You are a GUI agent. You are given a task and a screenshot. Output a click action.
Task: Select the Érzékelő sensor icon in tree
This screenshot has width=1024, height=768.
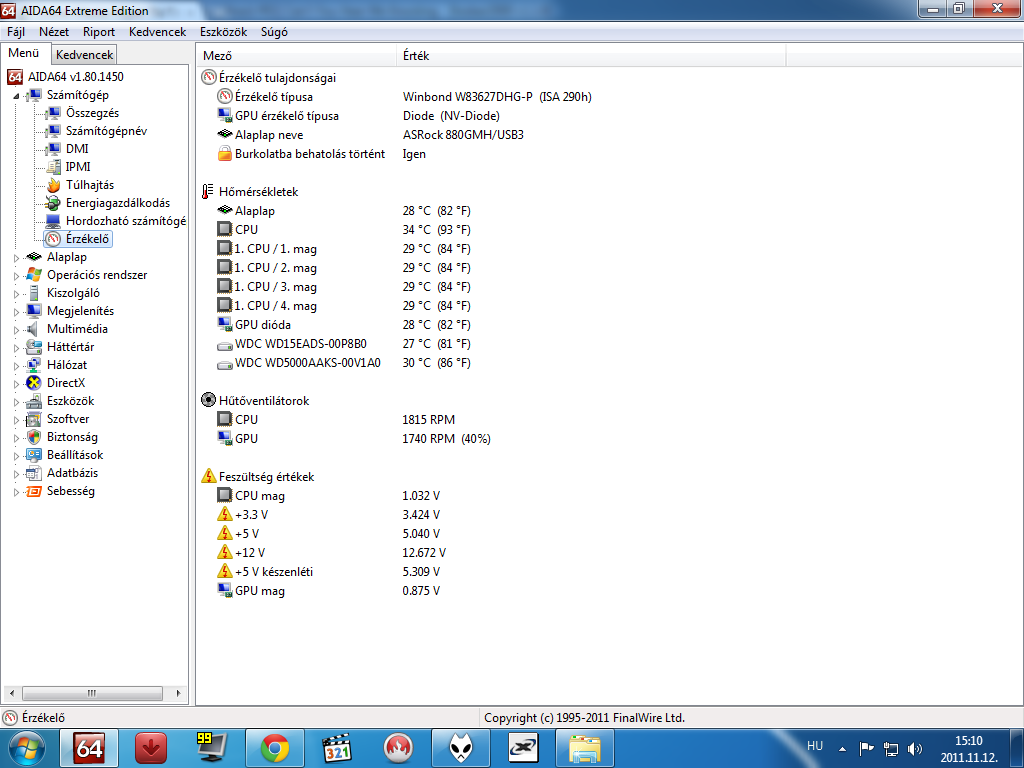pos(54,238)
